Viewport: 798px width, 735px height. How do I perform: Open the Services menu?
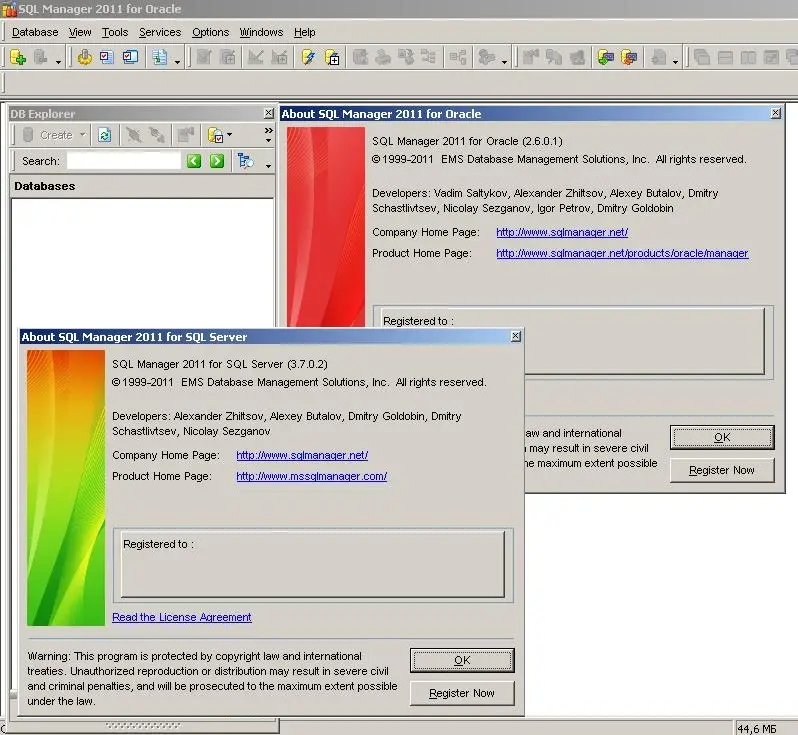tap(160, 32)
